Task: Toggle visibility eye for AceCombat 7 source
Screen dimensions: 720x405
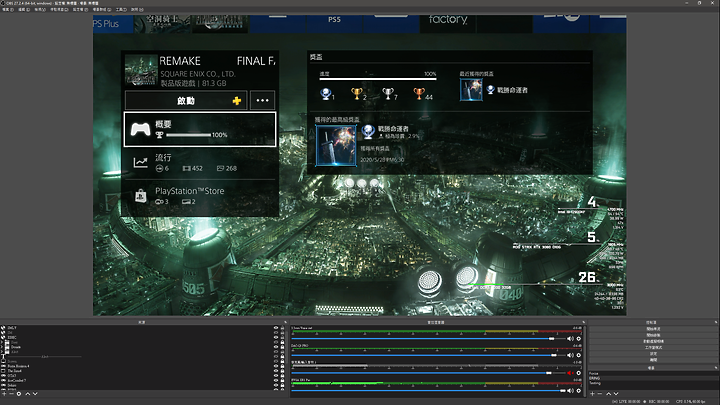Action: pos(276,381)
